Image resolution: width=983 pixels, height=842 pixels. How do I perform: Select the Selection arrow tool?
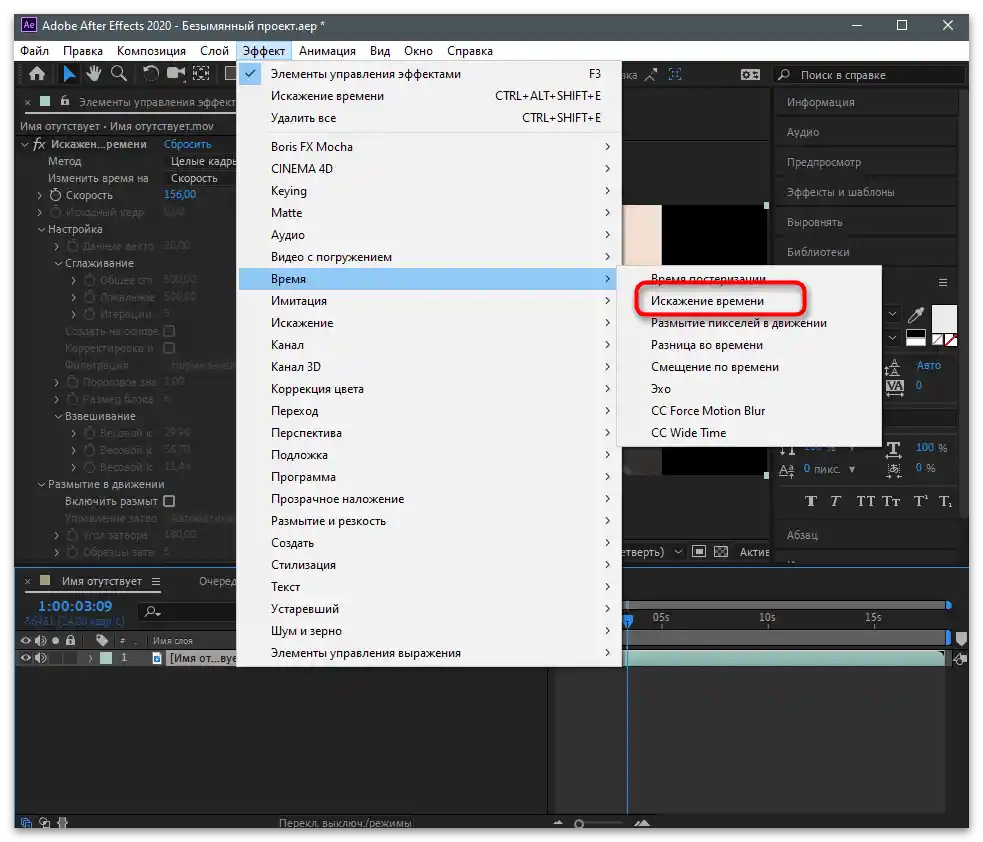tap(68, 74)
